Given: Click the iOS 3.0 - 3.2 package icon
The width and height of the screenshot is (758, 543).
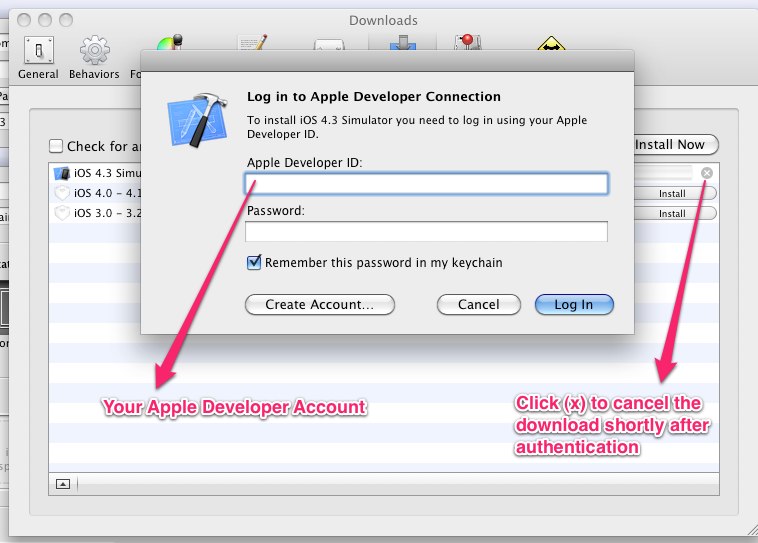Looking at the screenshot, I should [x=62, y=213].
